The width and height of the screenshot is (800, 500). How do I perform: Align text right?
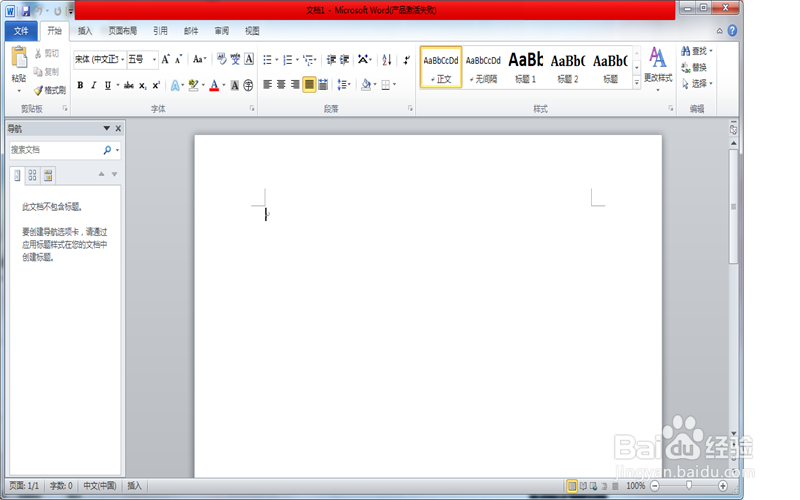coord(295,84)
